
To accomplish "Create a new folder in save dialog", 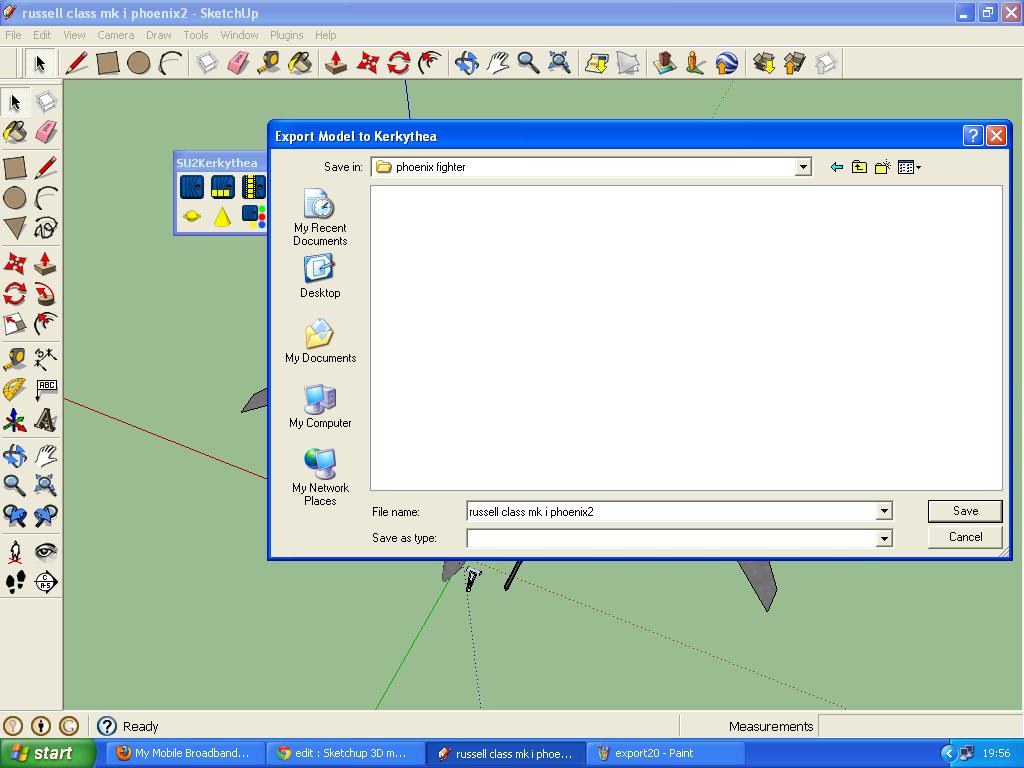I will pos(883,167).
